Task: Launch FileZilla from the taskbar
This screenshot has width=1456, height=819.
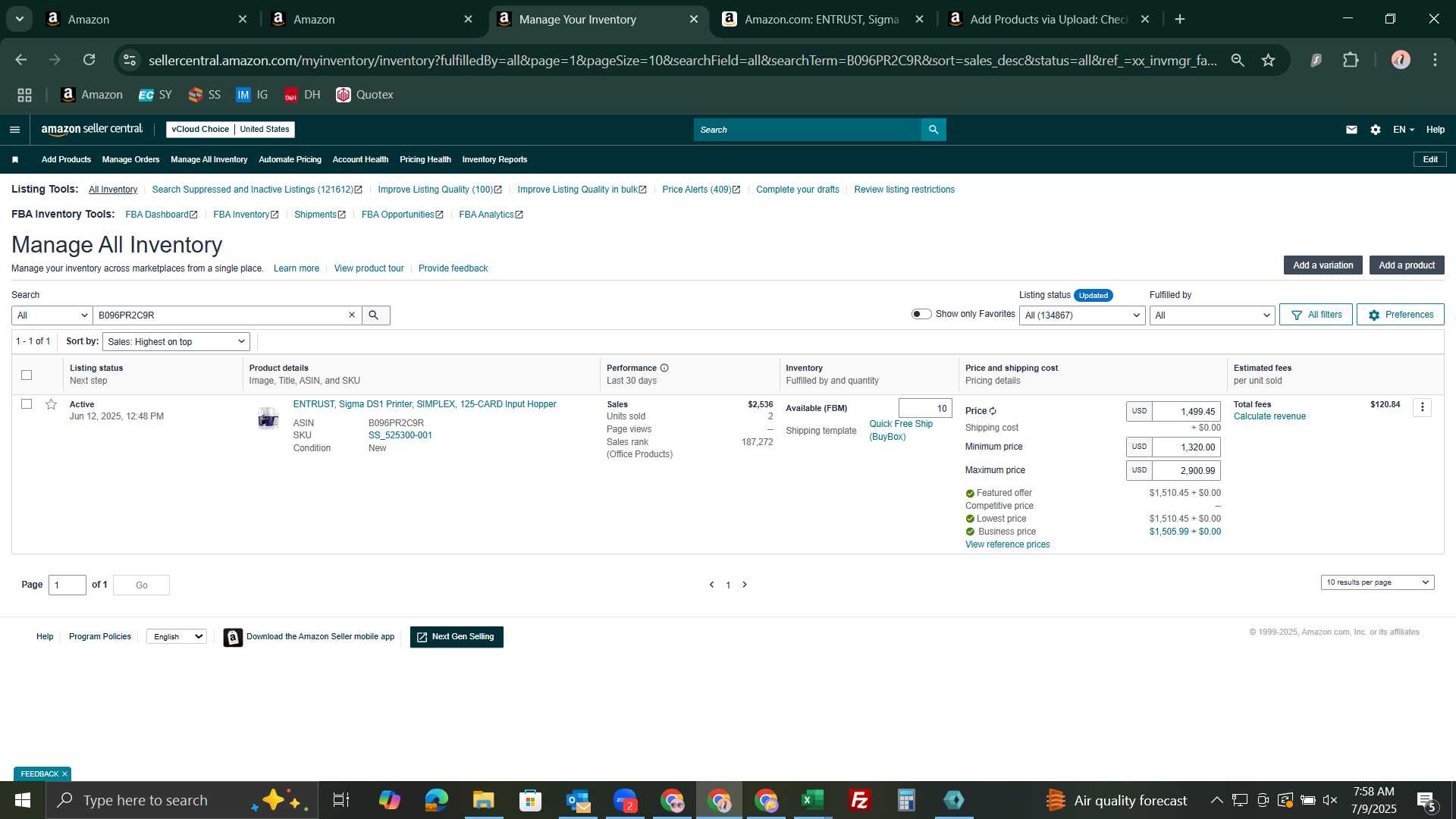Action: point(860,800)
